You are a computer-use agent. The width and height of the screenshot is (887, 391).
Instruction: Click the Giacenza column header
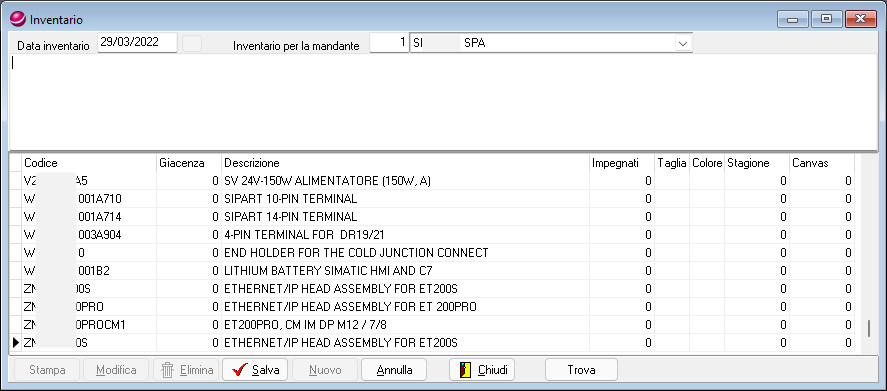pos(189,163)
